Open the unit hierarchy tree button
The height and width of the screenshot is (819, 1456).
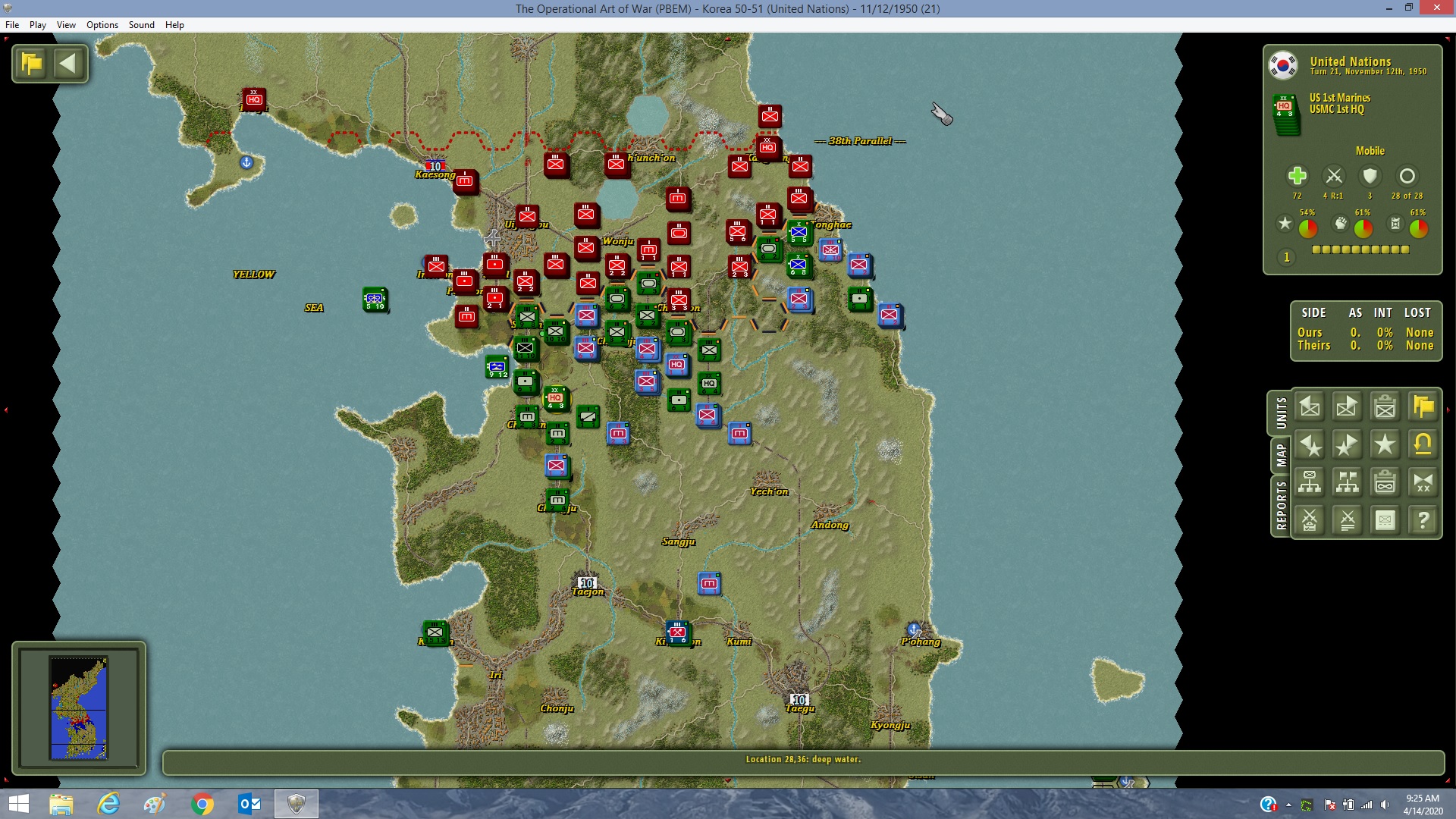(1310, 482)
